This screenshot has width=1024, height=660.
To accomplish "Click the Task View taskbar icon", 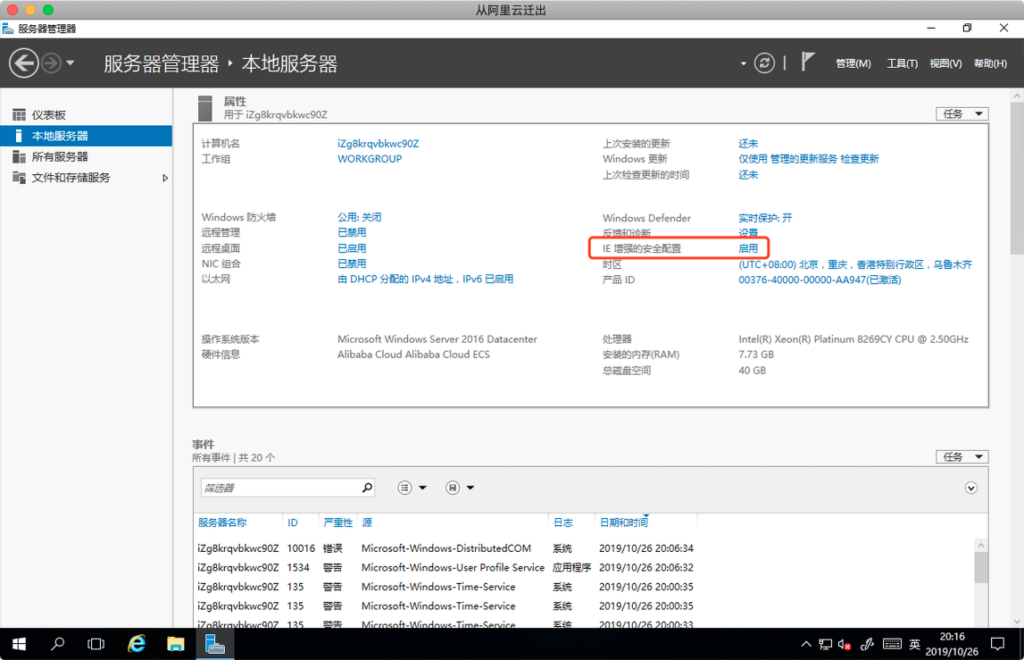I will 96,644.
